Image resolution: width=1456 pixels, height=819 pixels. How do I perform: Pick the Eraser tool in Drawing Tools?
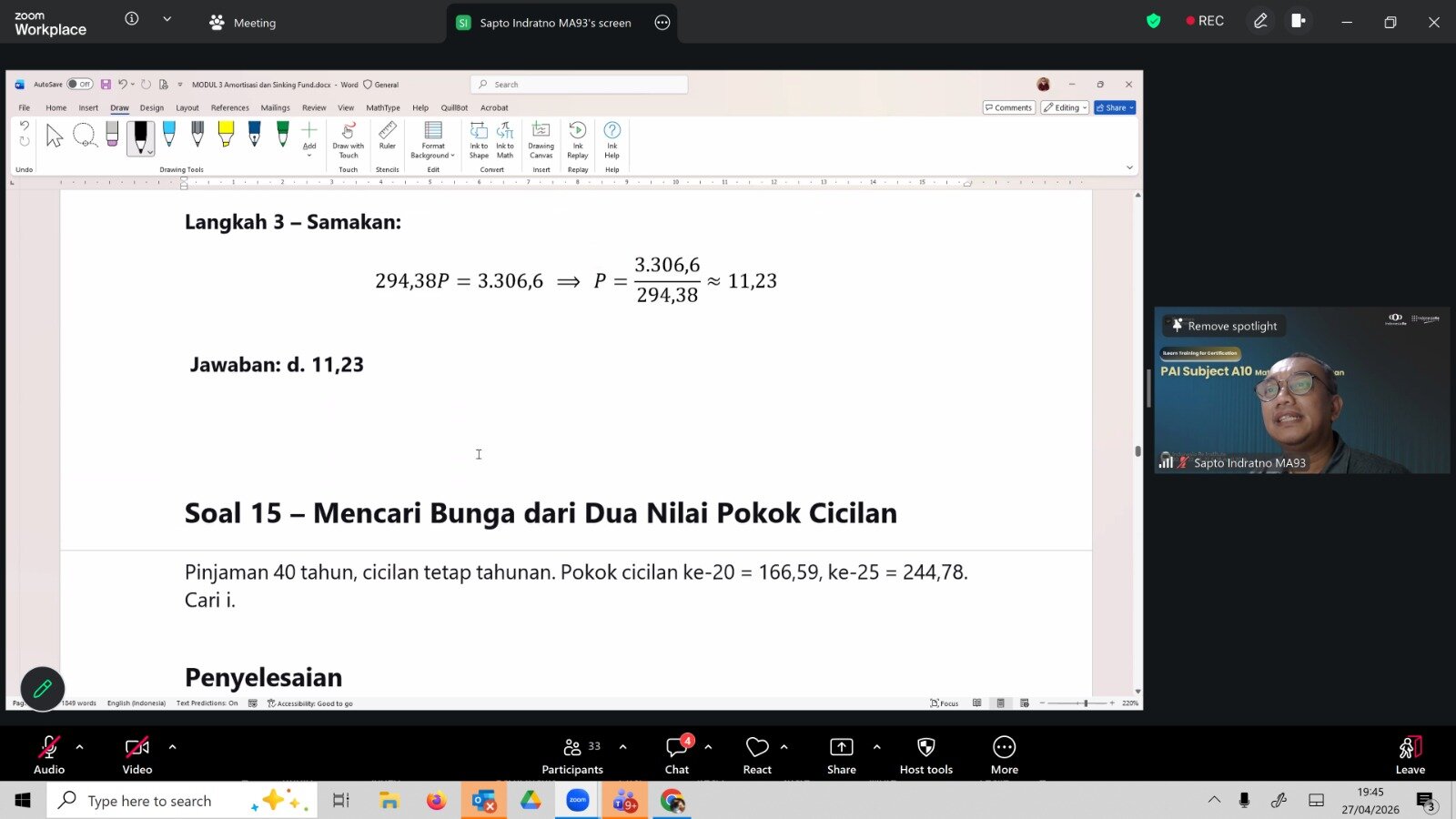112,136
